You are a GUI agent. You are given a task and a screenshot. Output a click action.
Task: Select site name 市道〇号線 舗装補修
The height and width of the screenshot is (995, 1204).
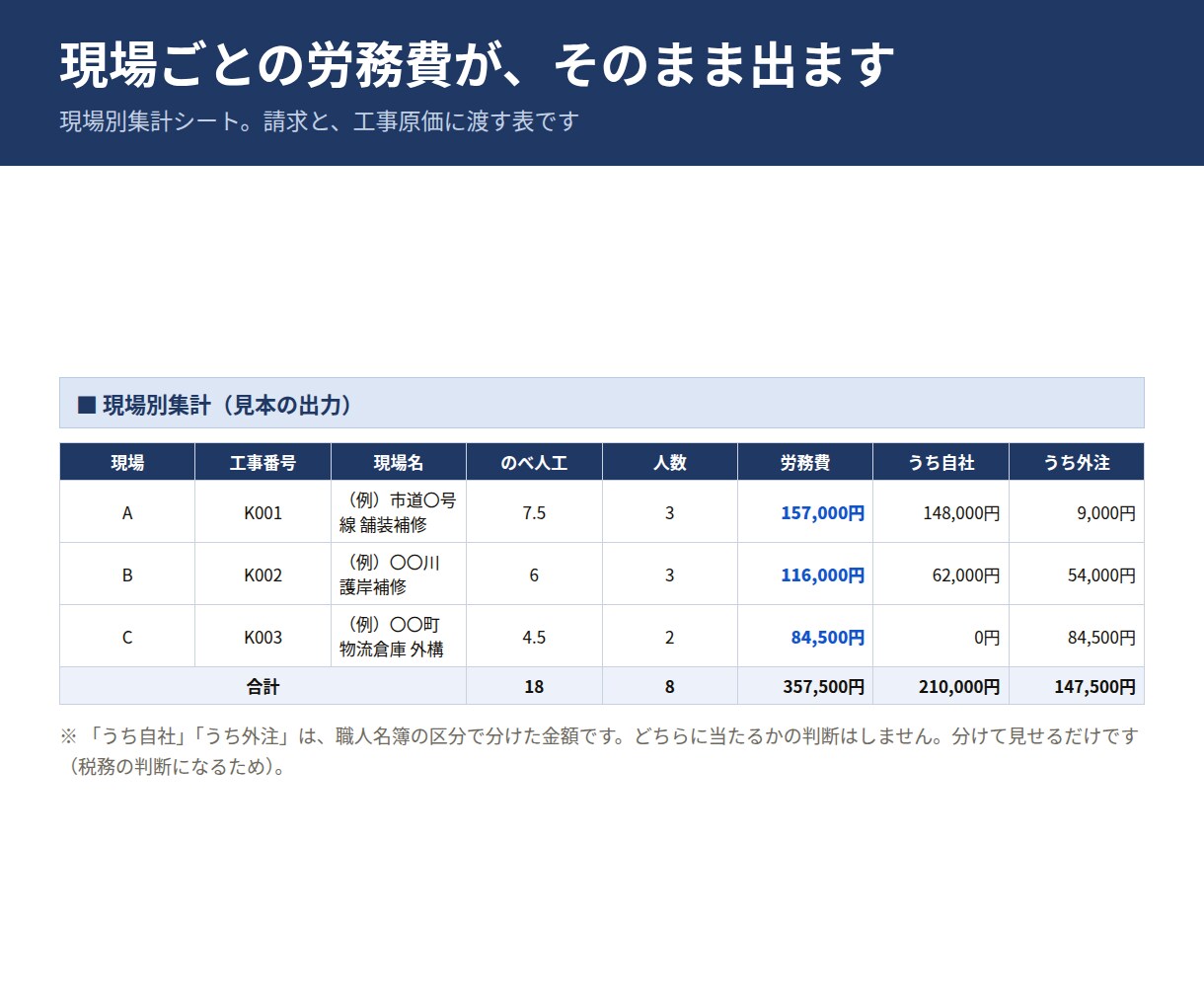[398, 512]
